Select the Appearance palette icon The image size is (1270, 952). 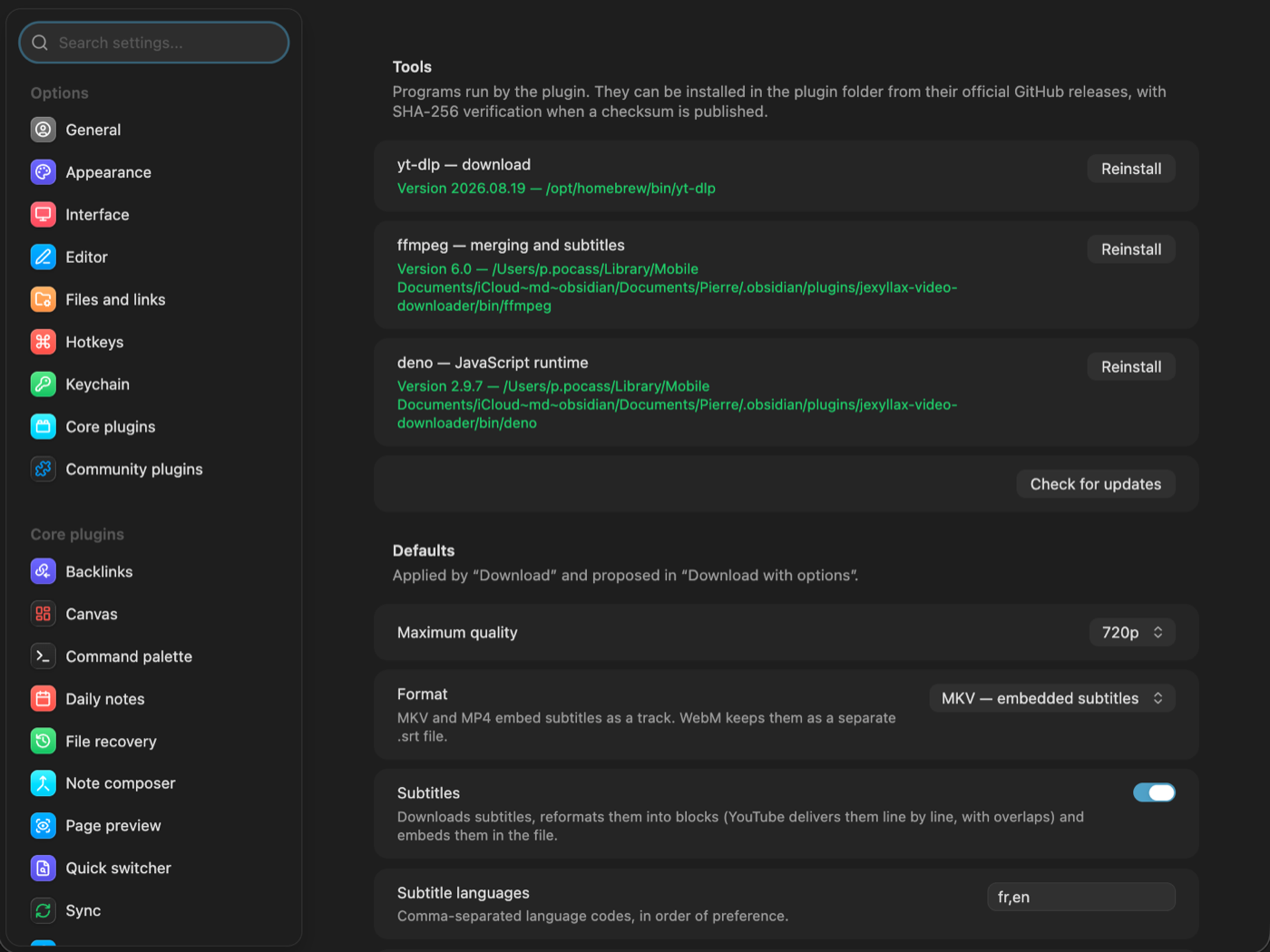(x=44, y=172)
